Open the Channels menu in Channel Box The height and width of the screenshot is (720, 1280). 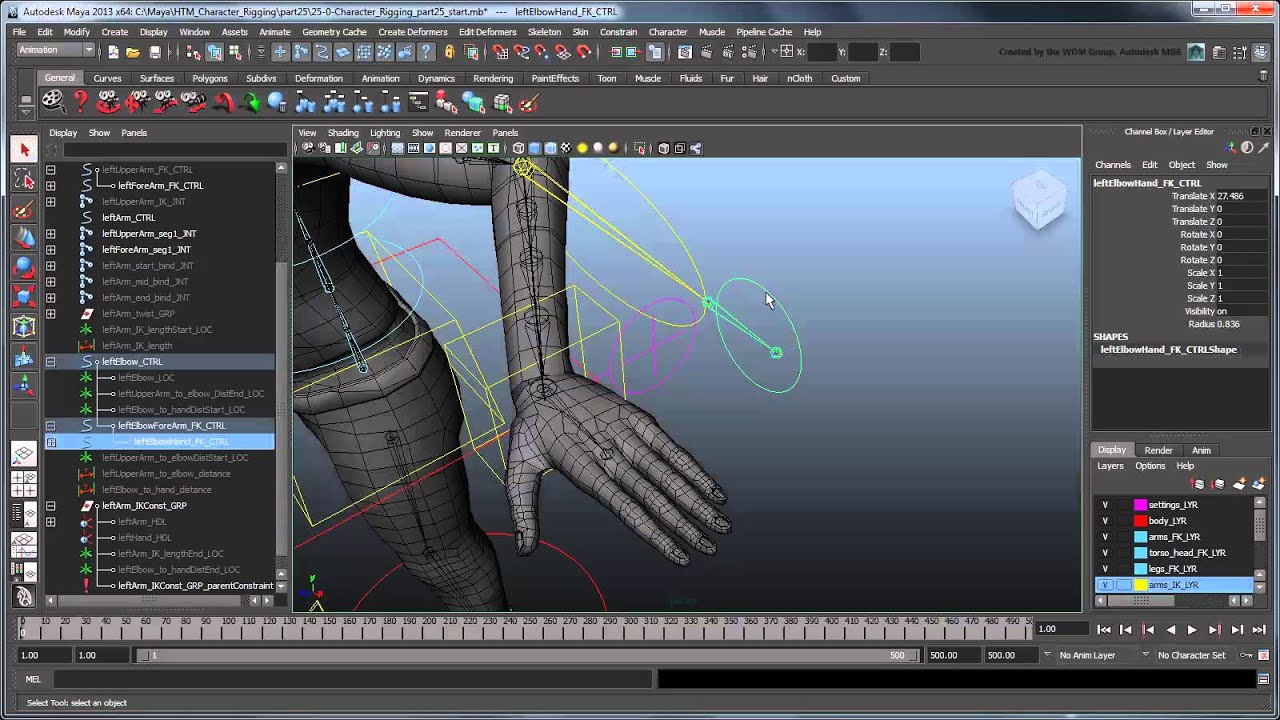pos(1113,165)
